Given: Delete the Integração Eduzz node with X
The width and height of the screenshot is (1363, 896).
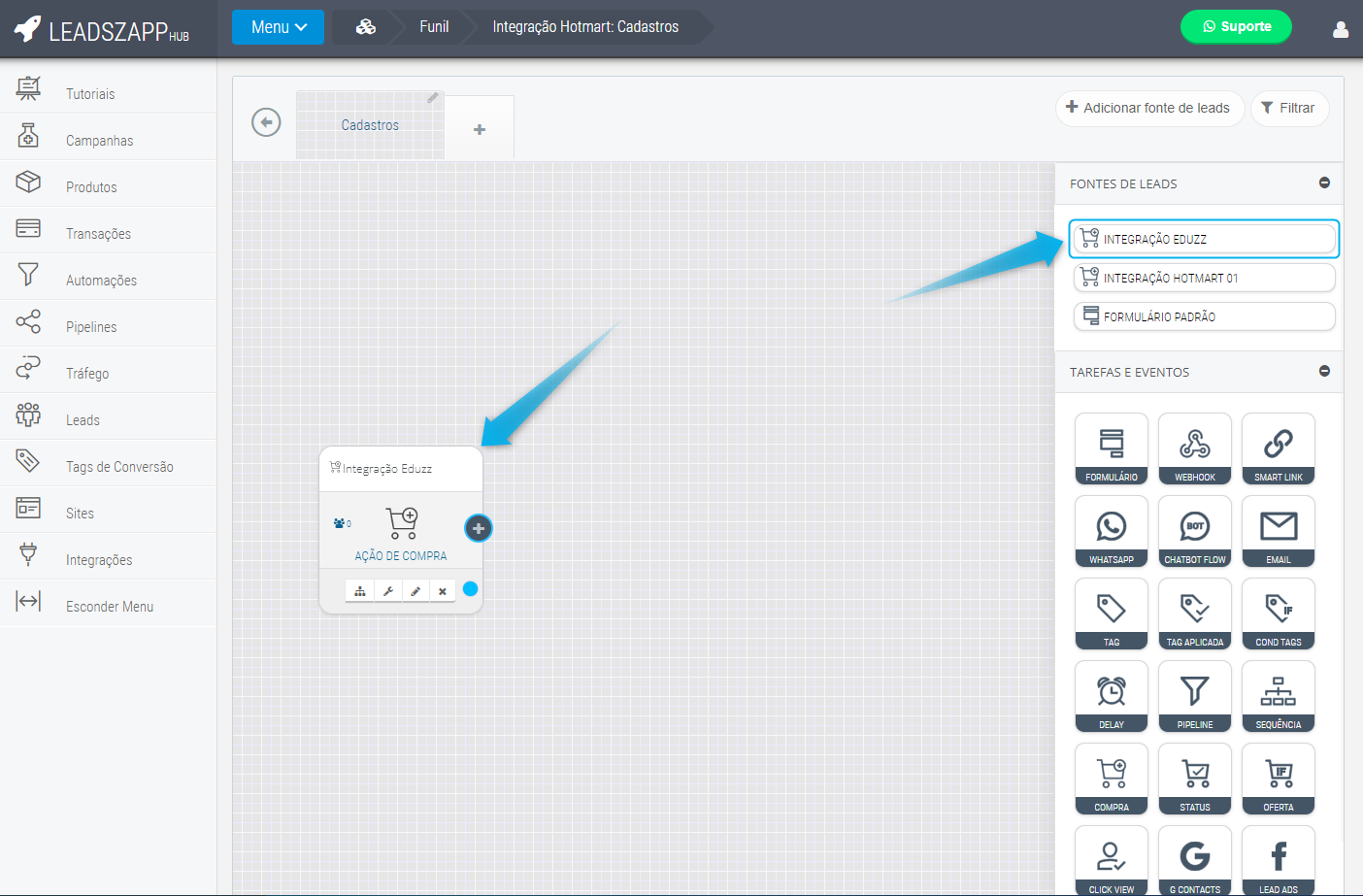Looking at the screenshot, I should tap(443, 591).
